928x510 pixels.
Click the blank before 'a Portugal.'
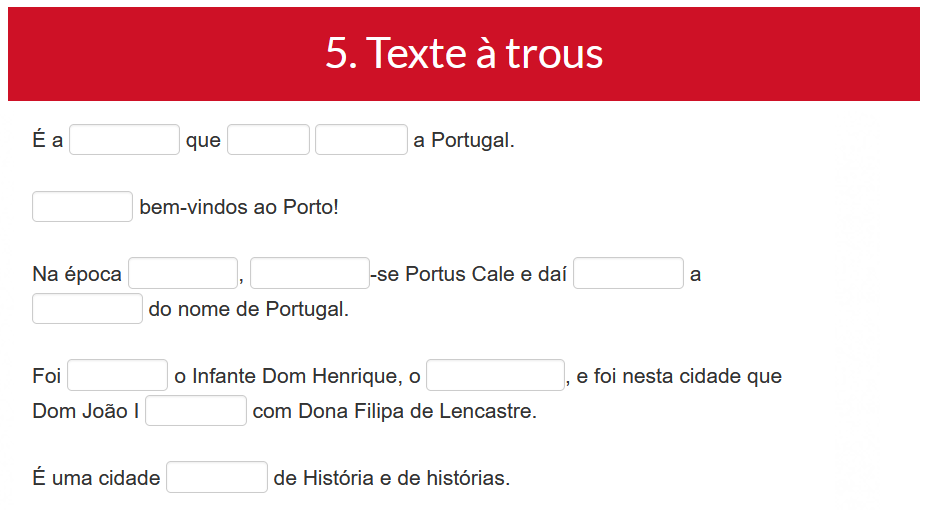pos(361,140)
